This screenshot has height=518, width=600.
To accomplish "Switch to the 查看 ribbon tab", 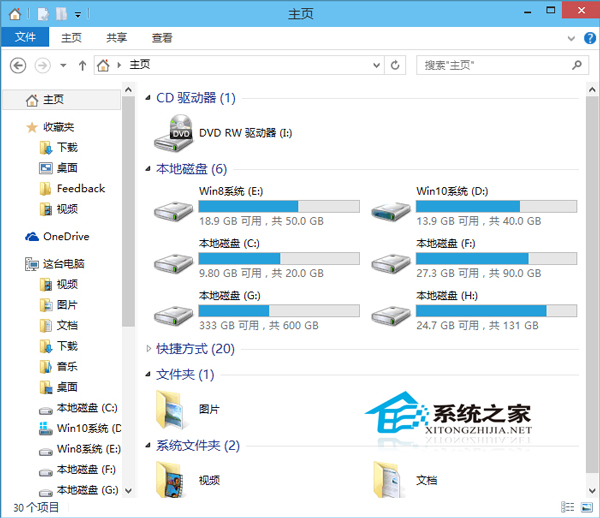I will pos(162,38).
